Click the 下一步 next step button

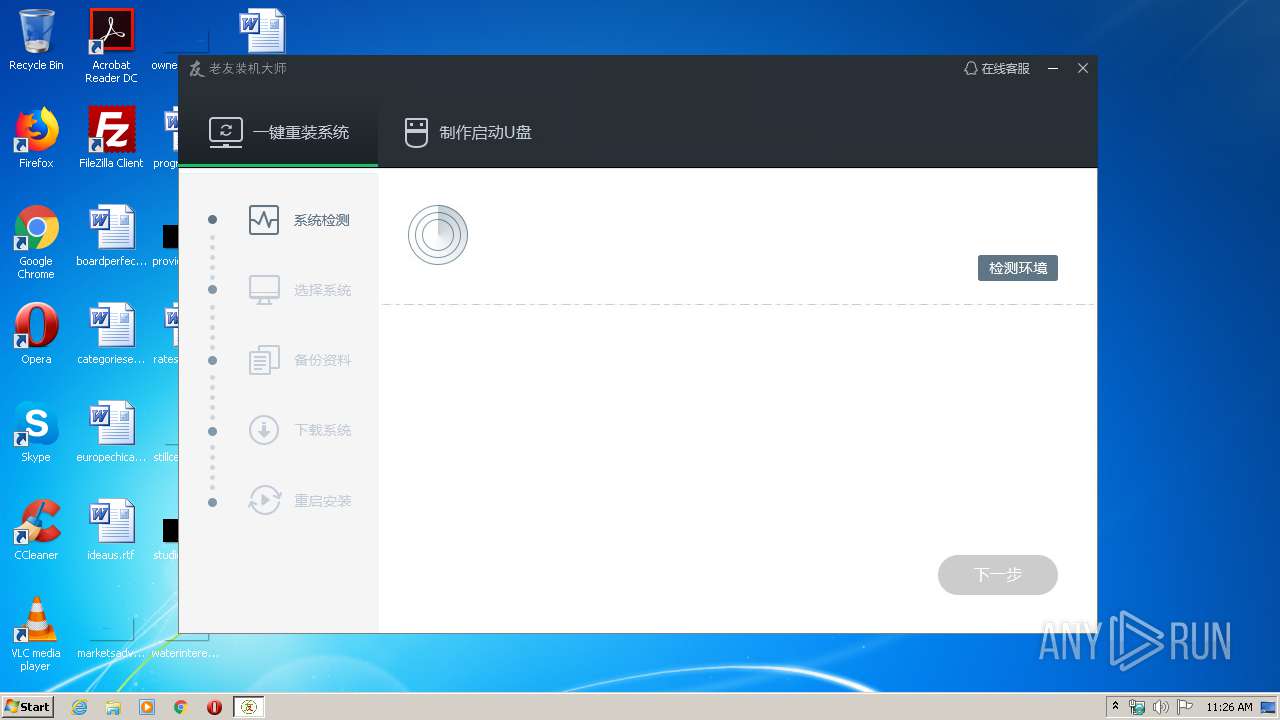997,575
